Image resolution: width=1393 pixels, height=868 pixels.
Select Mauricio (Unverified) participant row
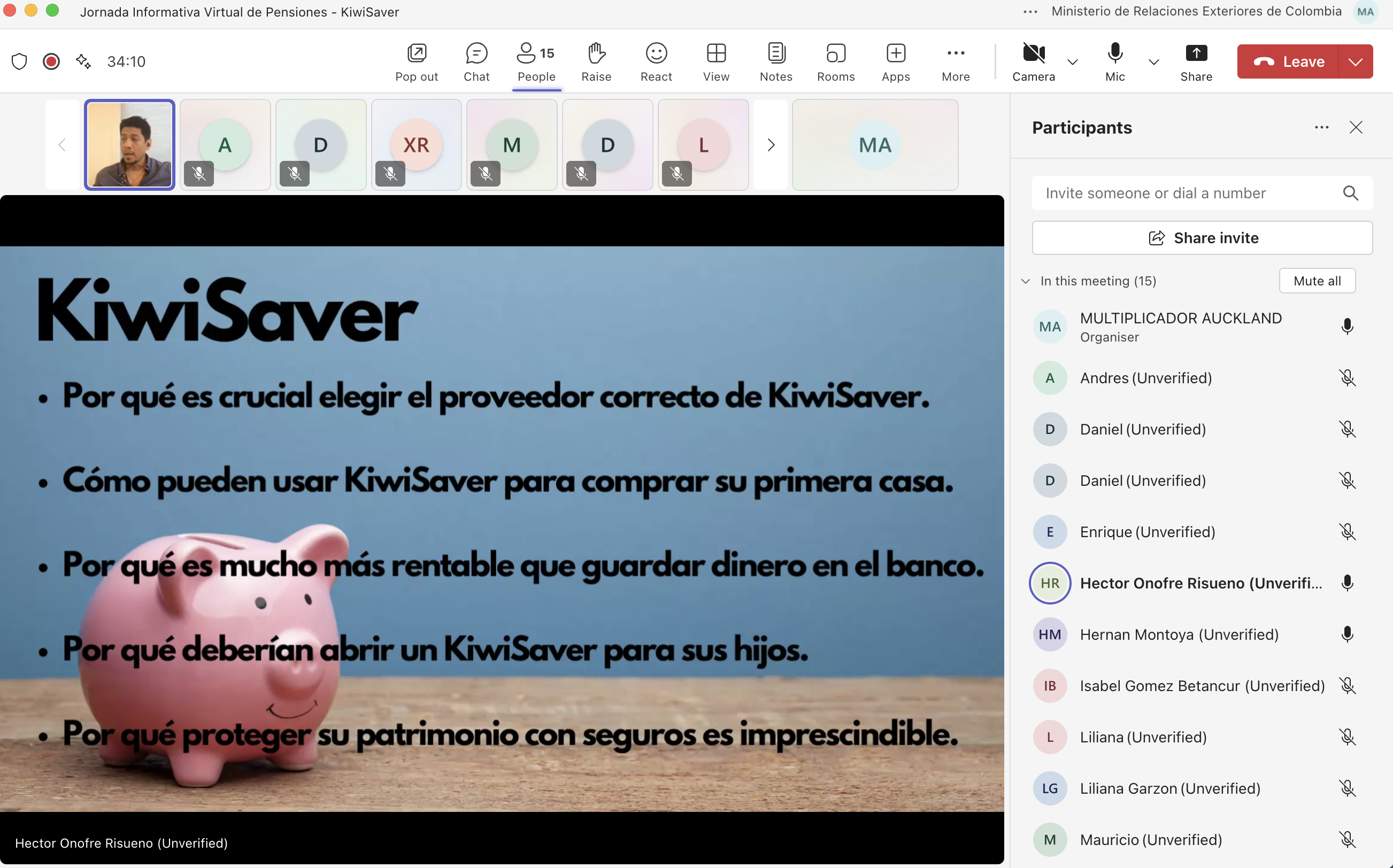[1202, 840]
